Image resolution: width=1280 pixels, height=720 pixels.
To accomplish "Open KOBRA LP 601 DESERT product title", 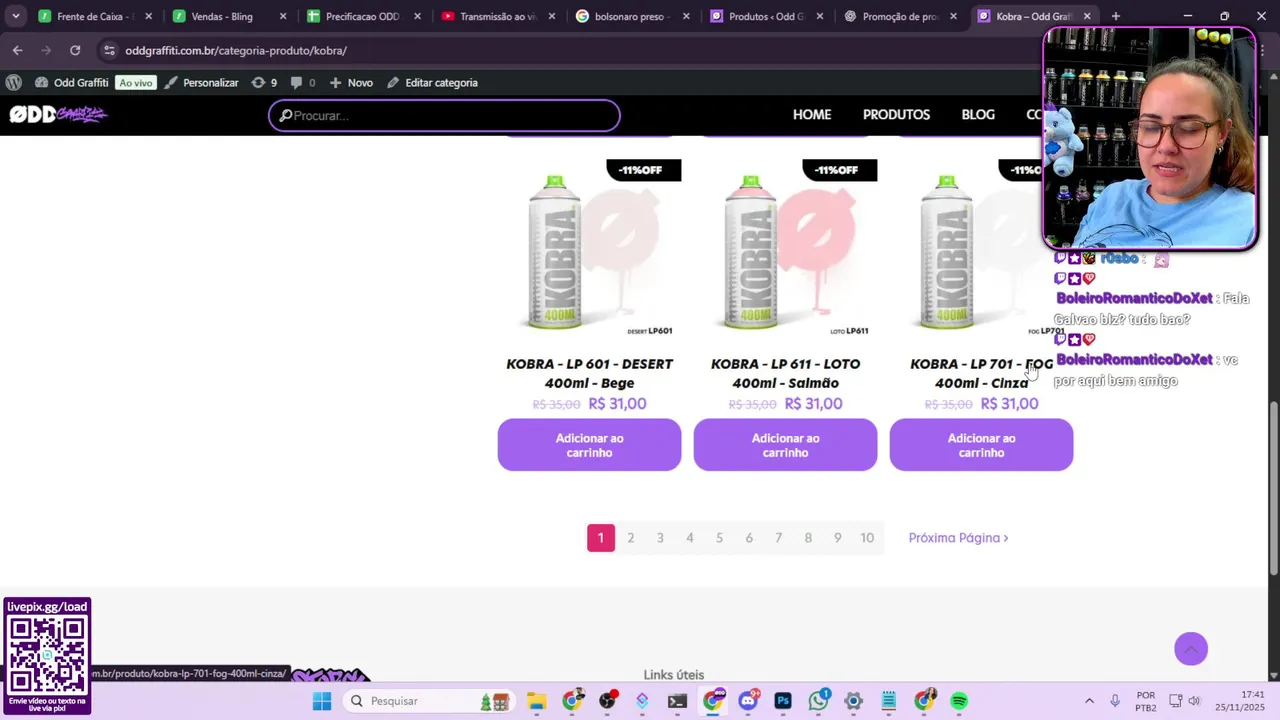I will pyautogui.click(x=589, y=373).
